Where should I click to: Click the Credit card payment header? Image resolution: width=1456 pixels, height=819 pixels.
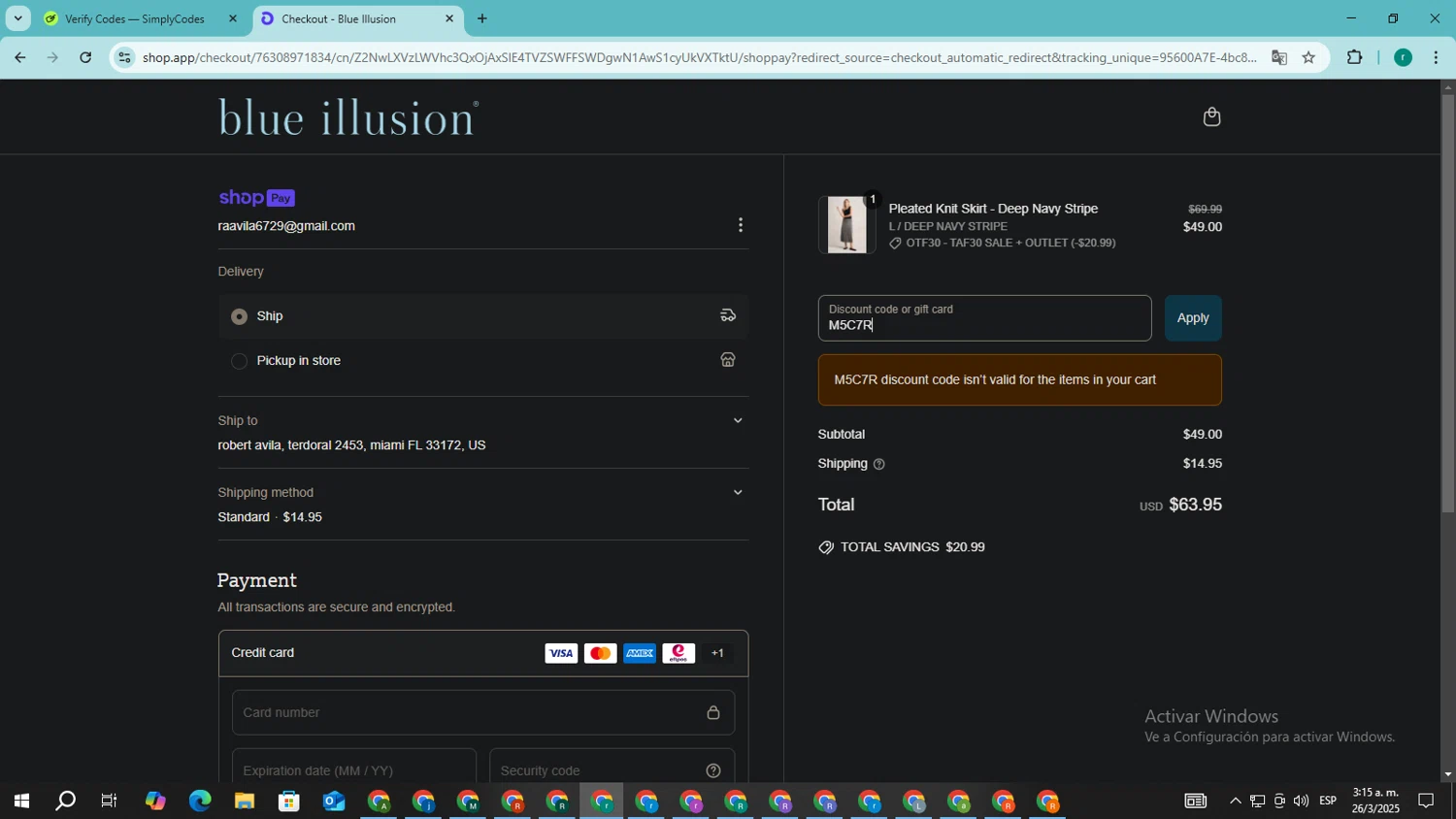tap(482, 653)
